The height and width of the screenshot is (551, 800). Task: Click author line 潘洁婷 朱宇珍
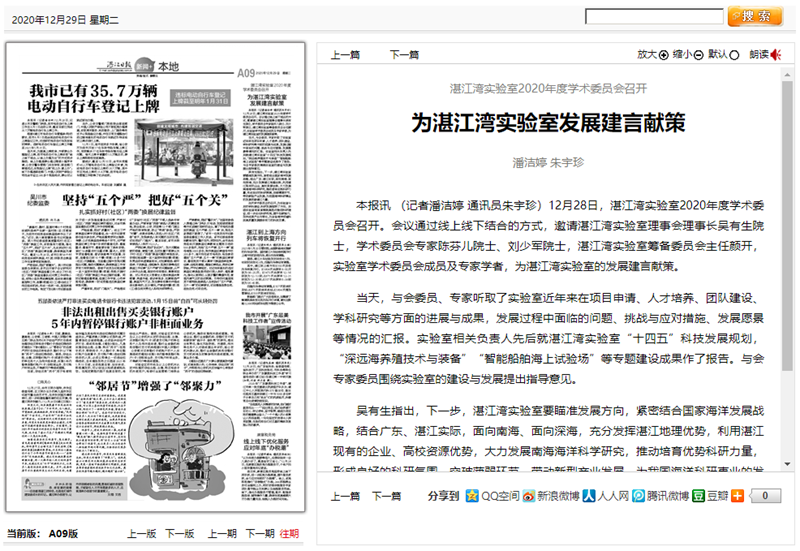tap(548, 163)
